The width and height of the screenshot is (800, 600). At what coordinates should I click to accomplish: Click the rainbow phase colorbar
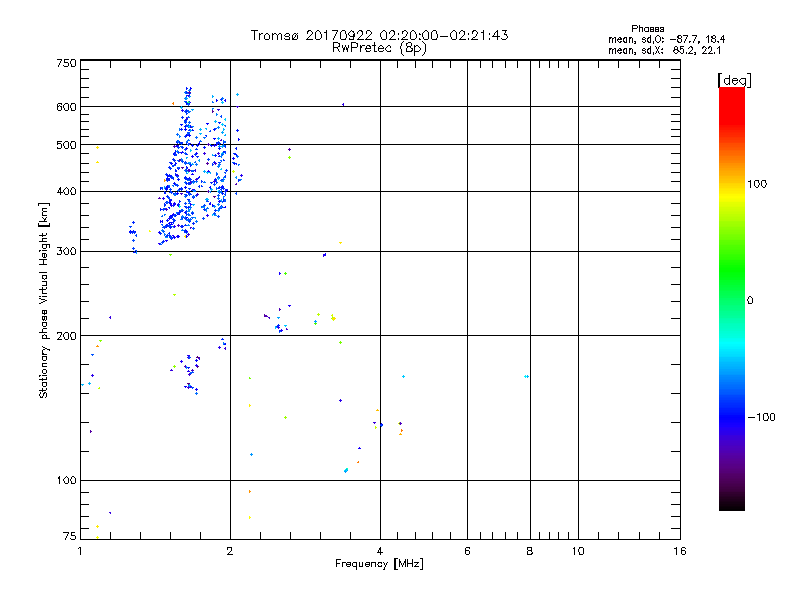click(732, 299)
